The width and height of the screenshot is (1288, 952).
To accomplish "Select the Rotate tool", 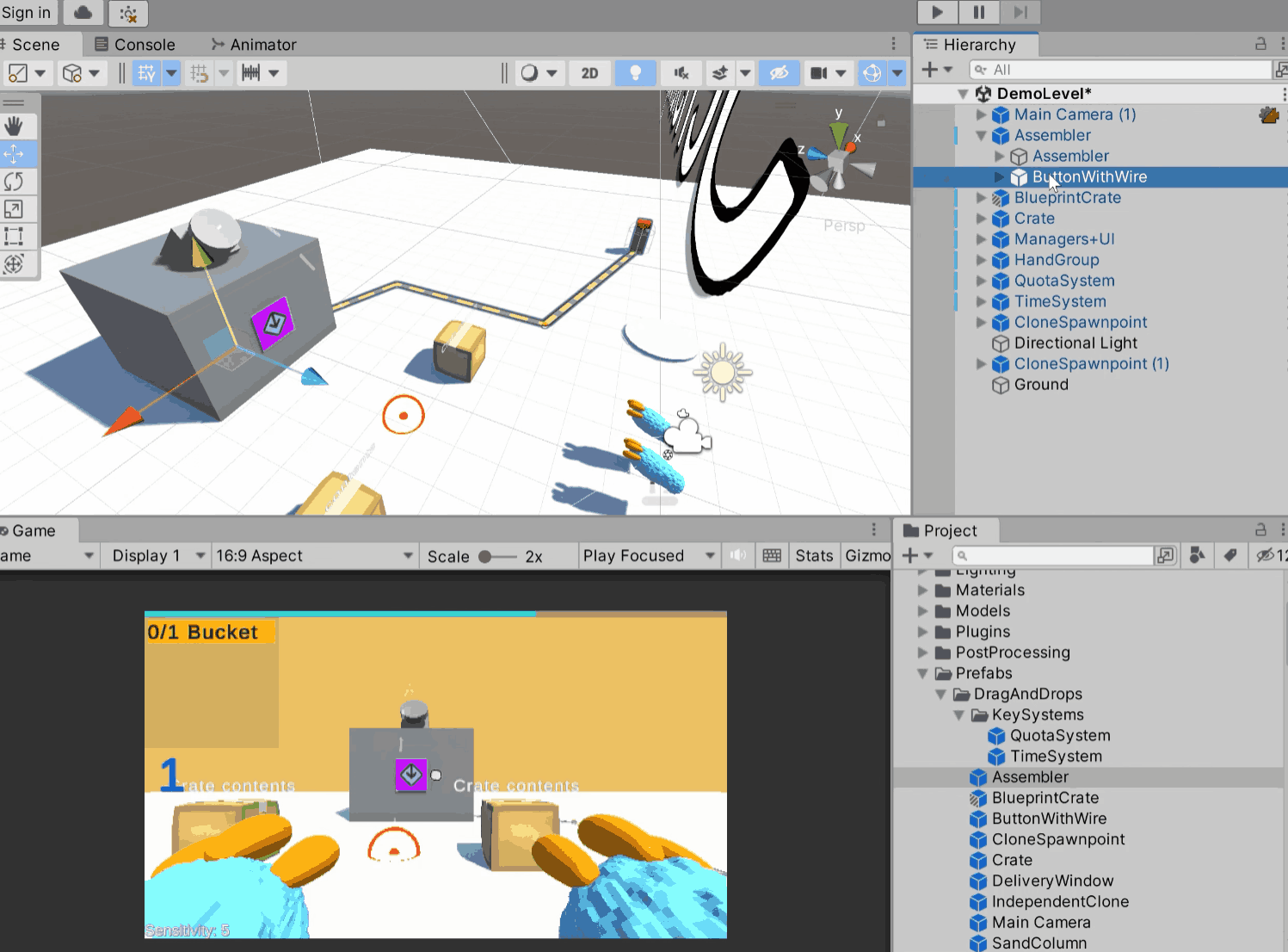I will (17, 182).
